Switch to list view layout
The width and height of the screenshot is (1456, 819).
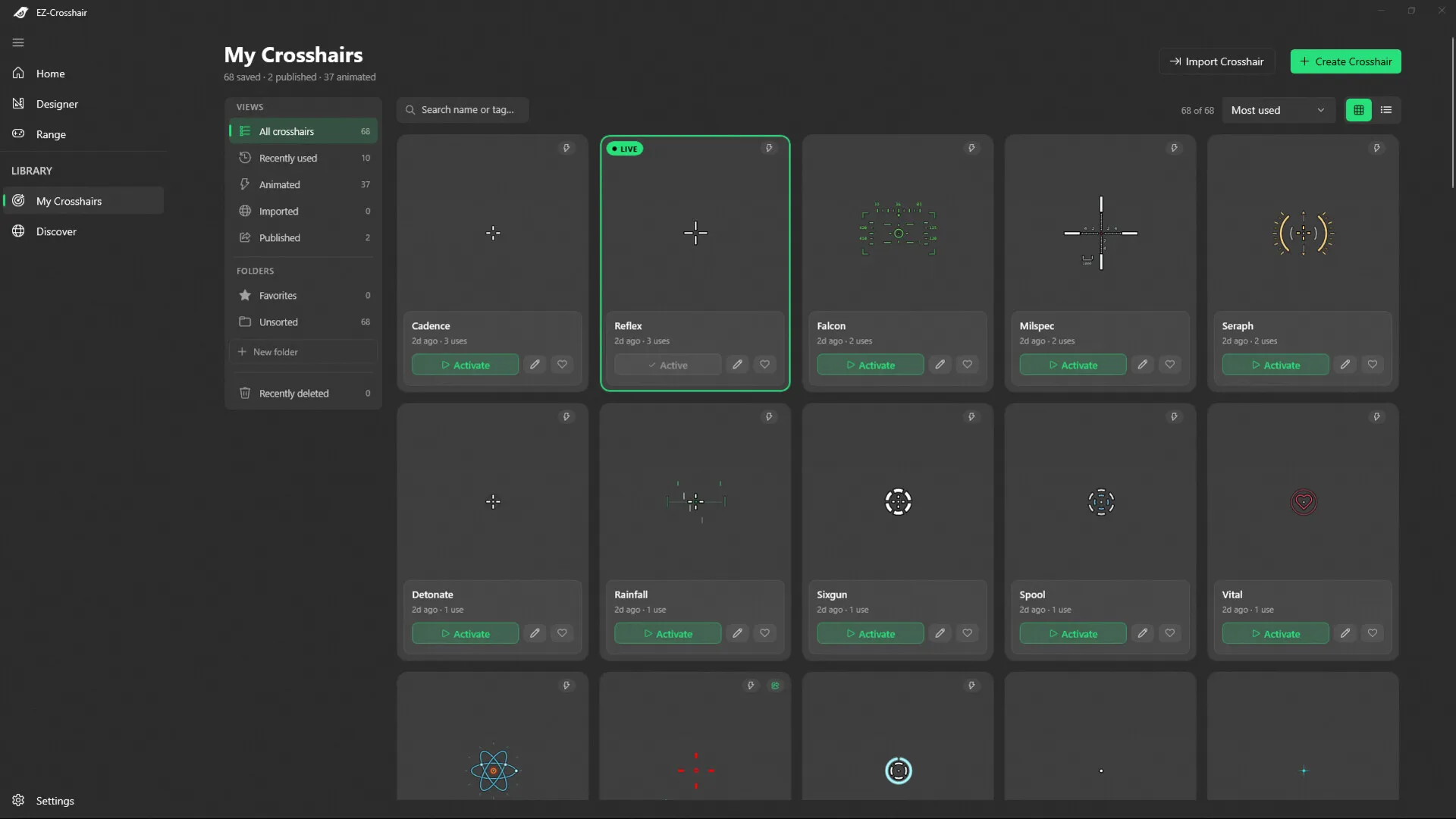pyautogui.click(x=1386, y=110)
